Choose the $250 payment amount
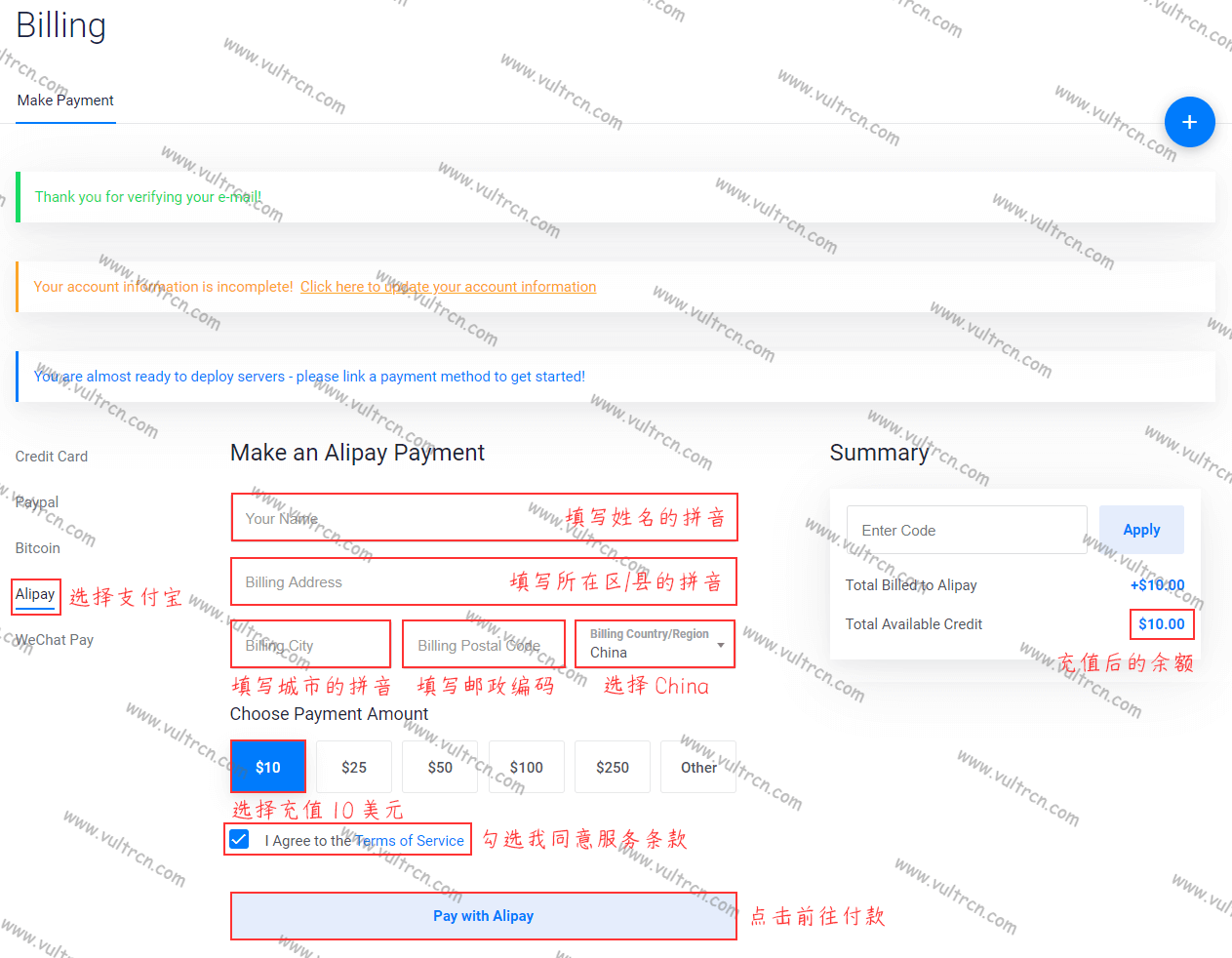 613,767
